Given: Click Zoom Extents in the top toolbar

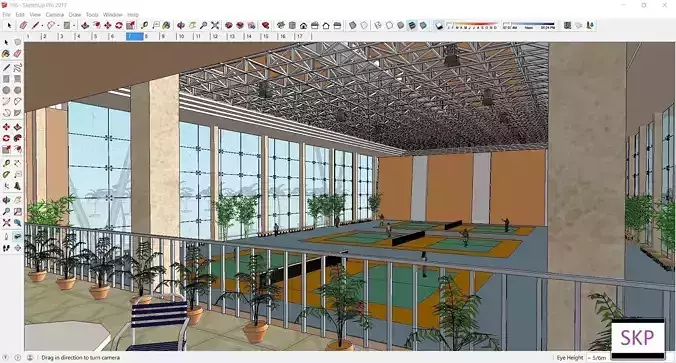Looking at the screenshot, I should (x=215, y=25).
